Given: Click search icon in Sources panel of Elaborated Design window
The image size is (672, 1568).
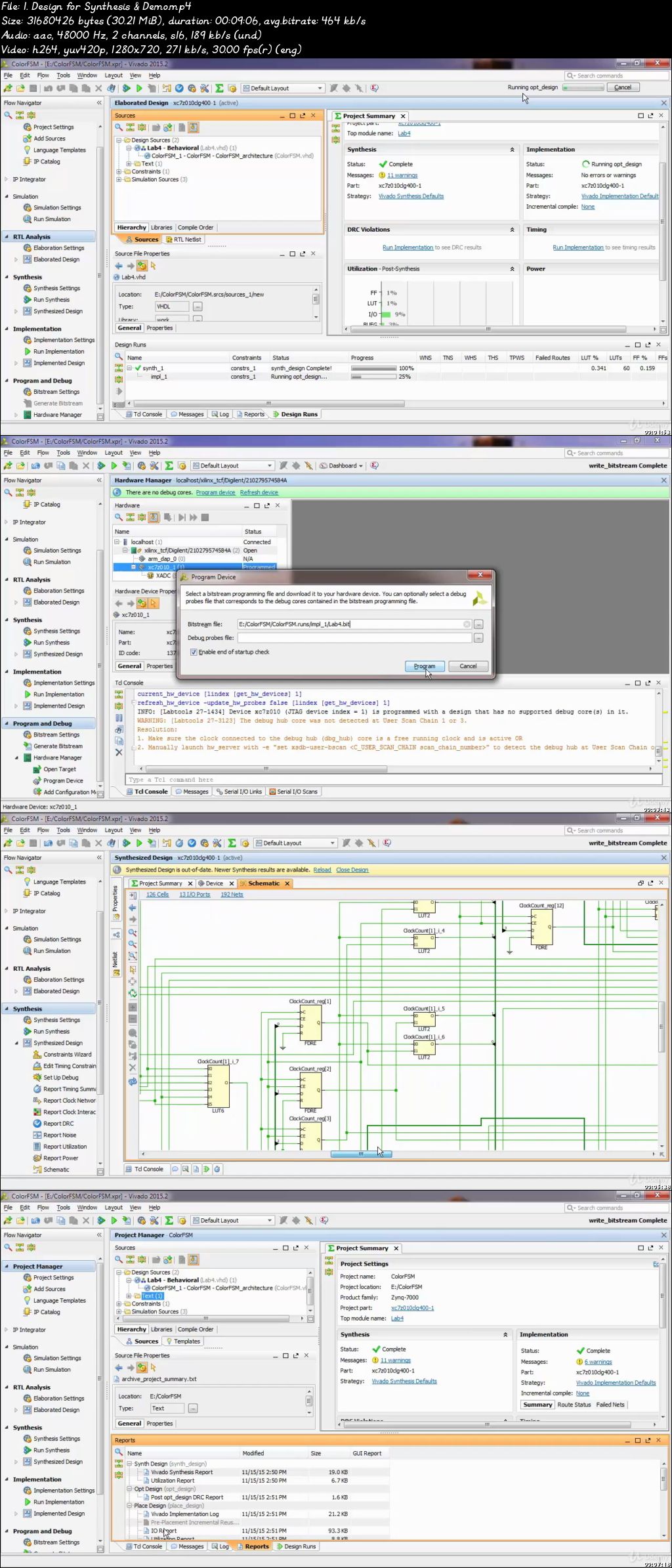Looking at the screenshot, I should 119,127.
